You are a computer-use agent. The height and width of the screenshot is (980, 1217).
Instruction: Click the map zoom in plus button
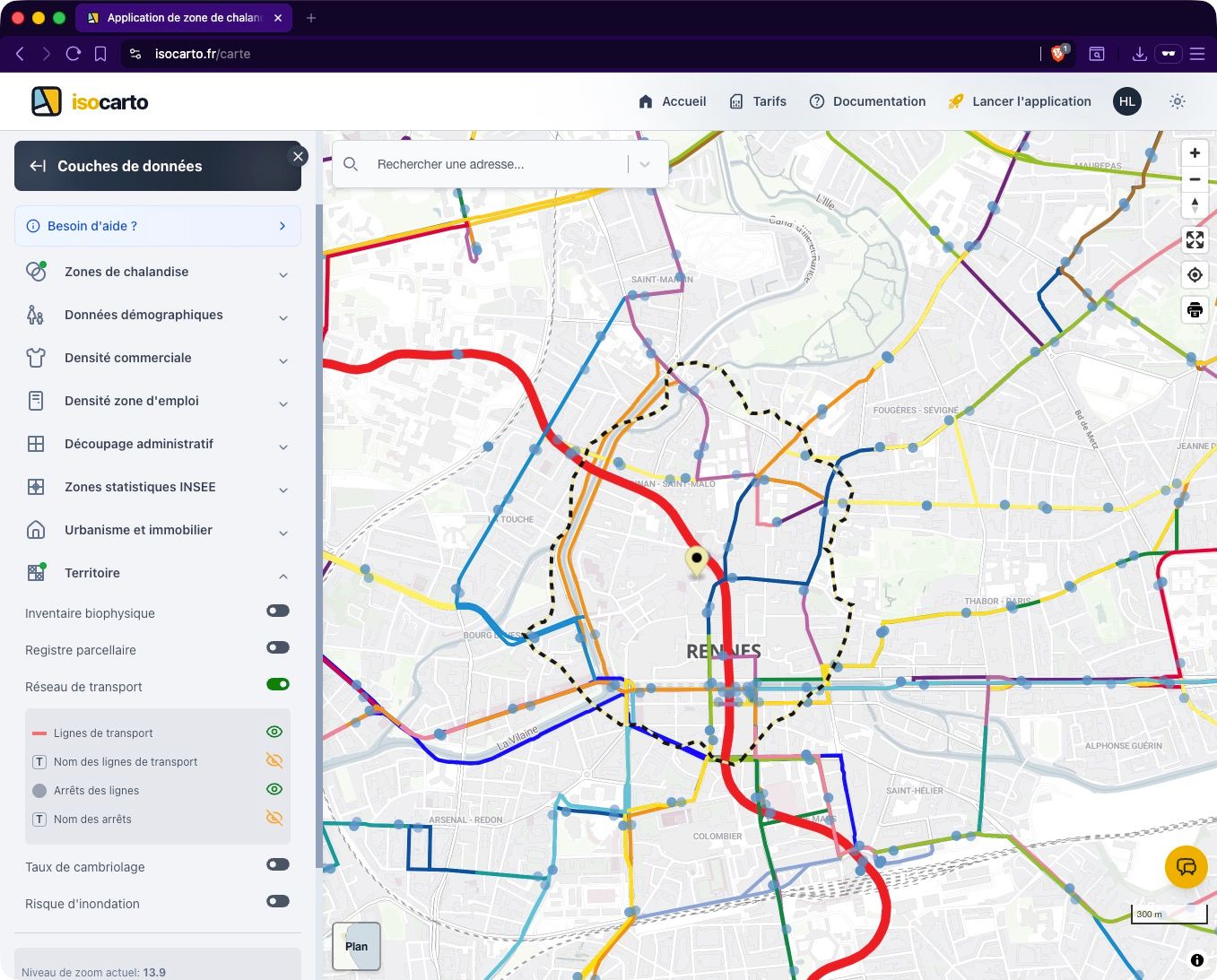[x=1195, y=153]
